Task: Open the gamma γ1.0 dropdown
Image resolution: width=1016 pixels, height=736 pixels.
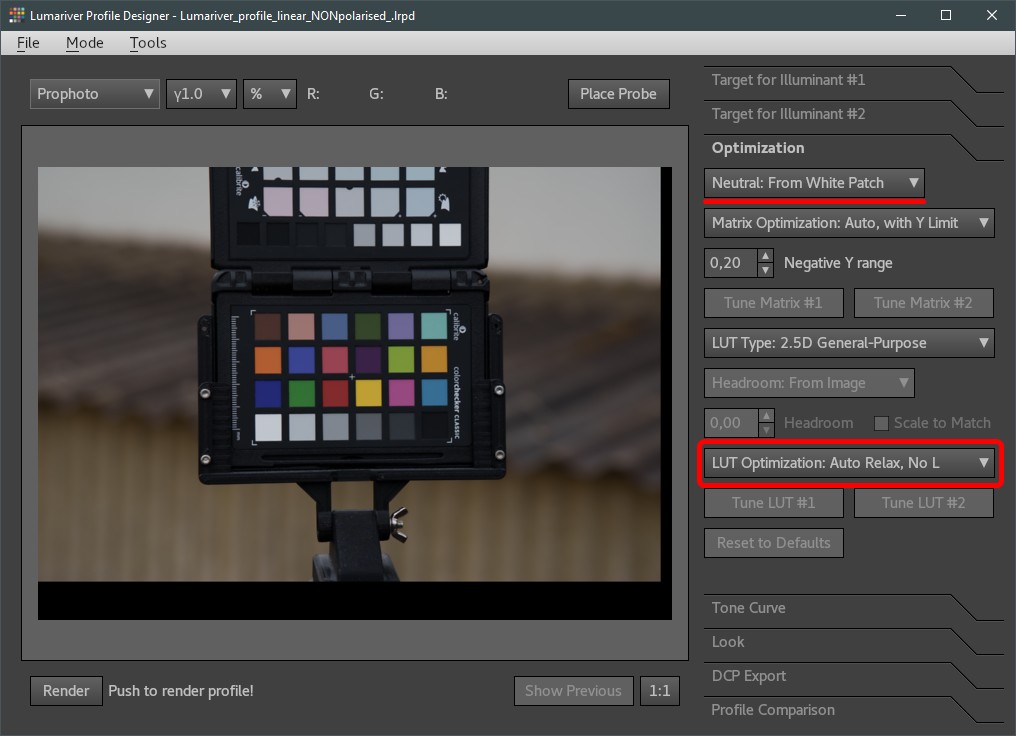Action: (201, 94)
